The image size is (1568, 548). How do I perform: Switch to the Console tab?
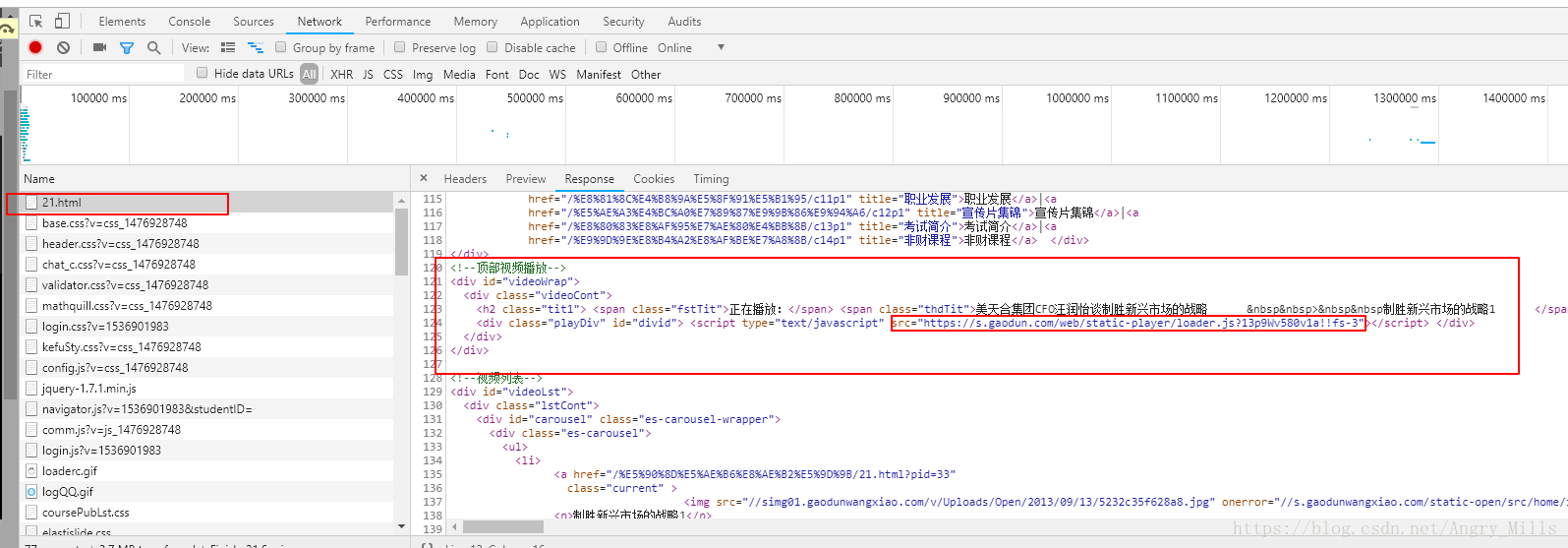pyautogui.click(x=190, y=21)
